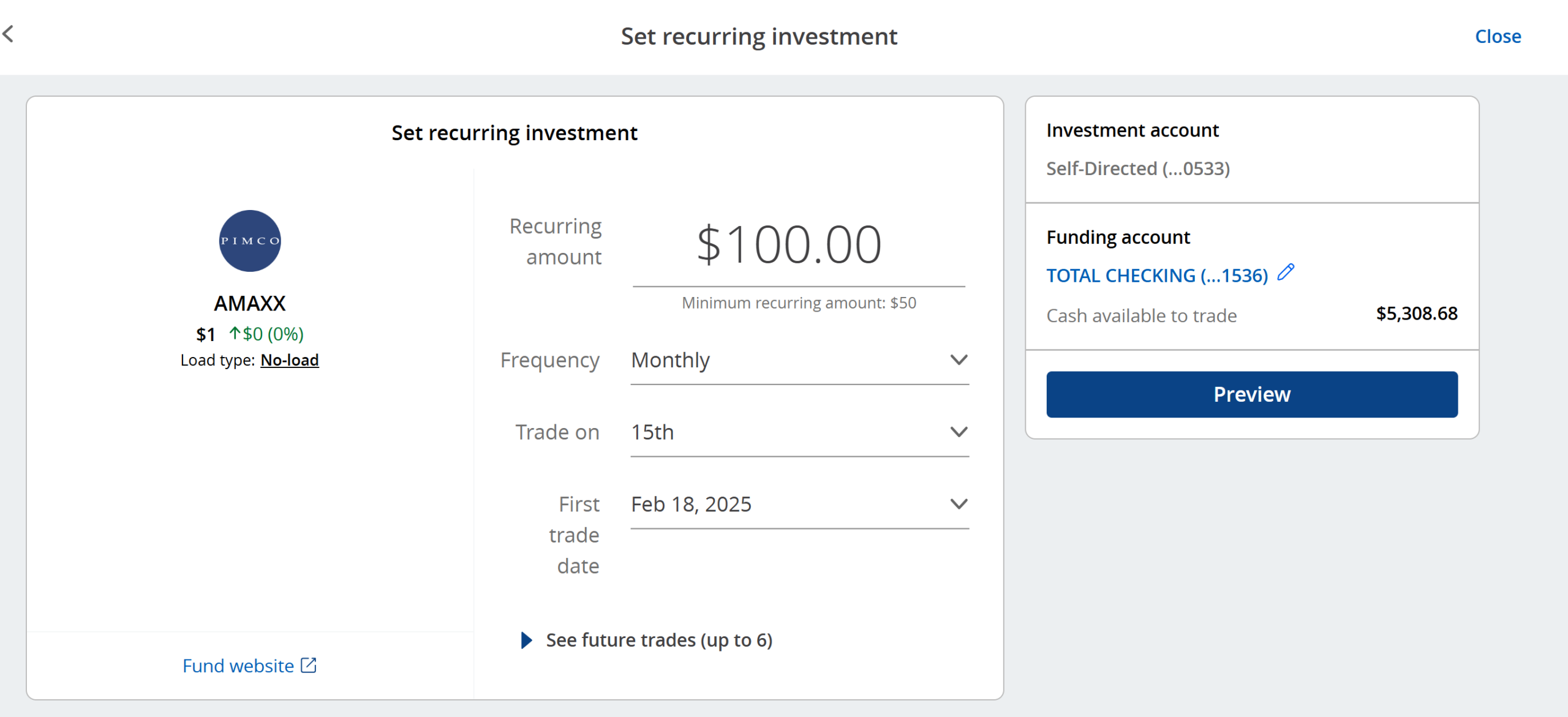Click TOTAL CHECKING (...1536) account link
1568x717 pixels.
[x=1156, y=276]
